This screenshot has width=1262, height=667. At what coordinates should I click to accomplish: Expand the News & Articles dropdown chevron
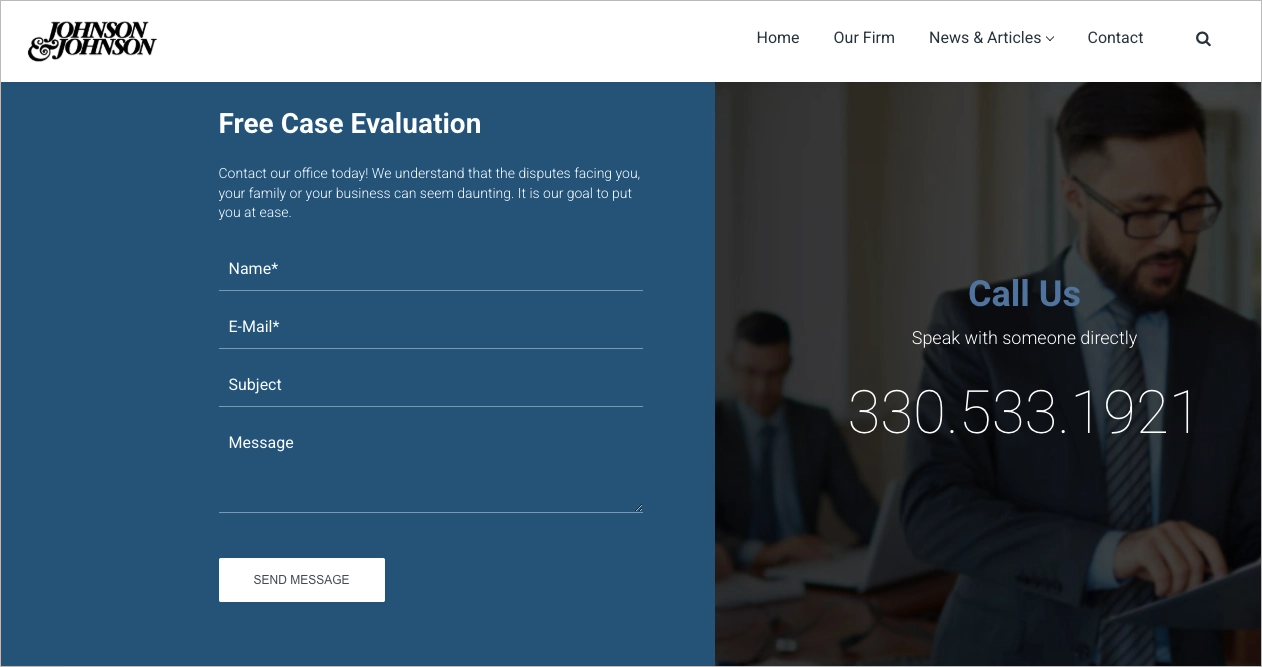pyautogui.click(x=1050, y=39)
